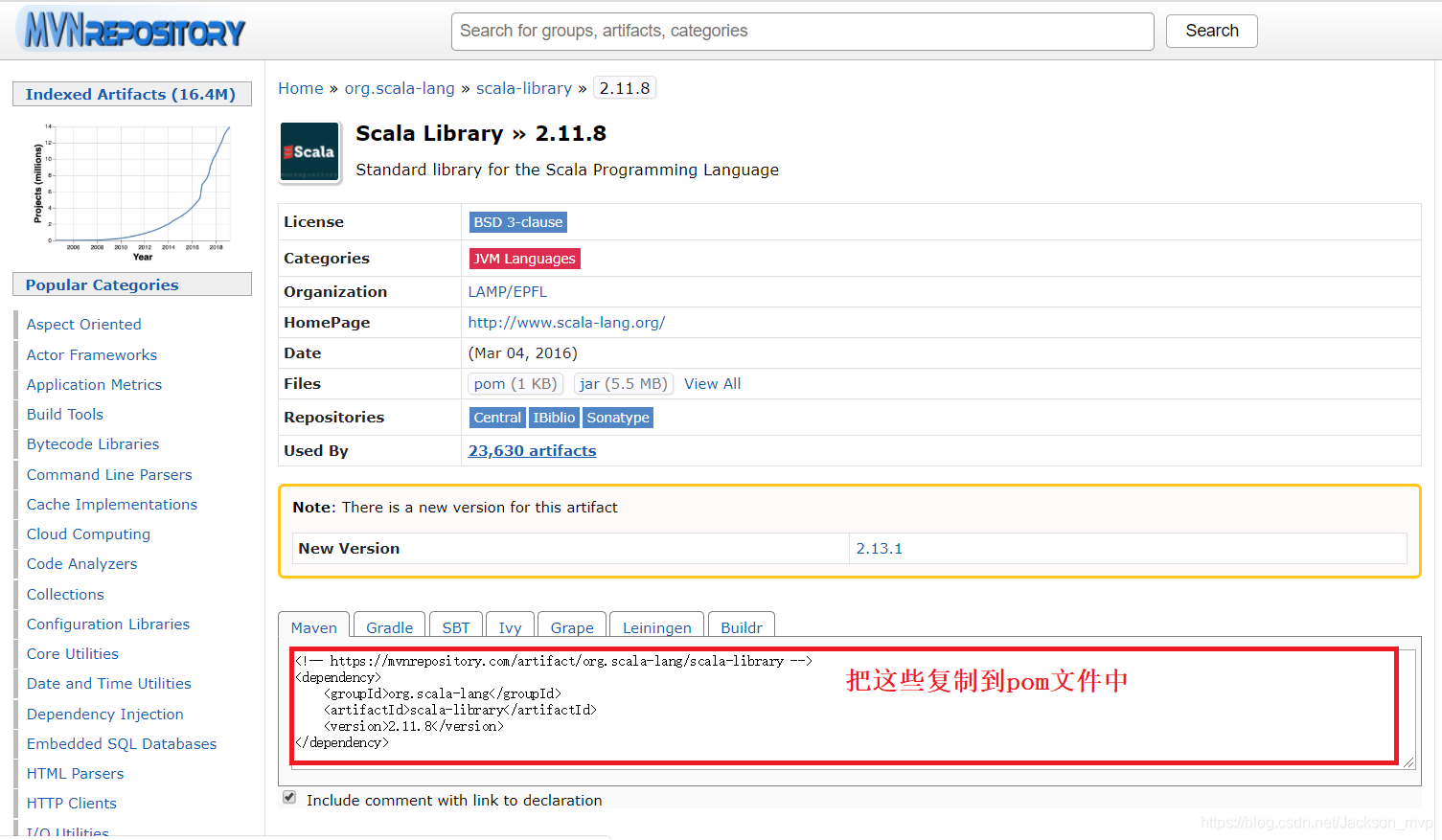Click the JVM Languages category tag

pyautogui.click(x=525, y=259)
